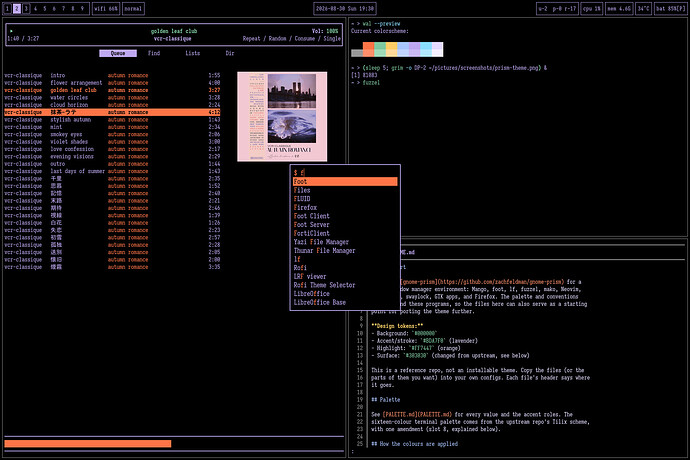Screen dimensions: 690x460
Task: Launch LibreOffice Base from the launcher
Action: 345,302
